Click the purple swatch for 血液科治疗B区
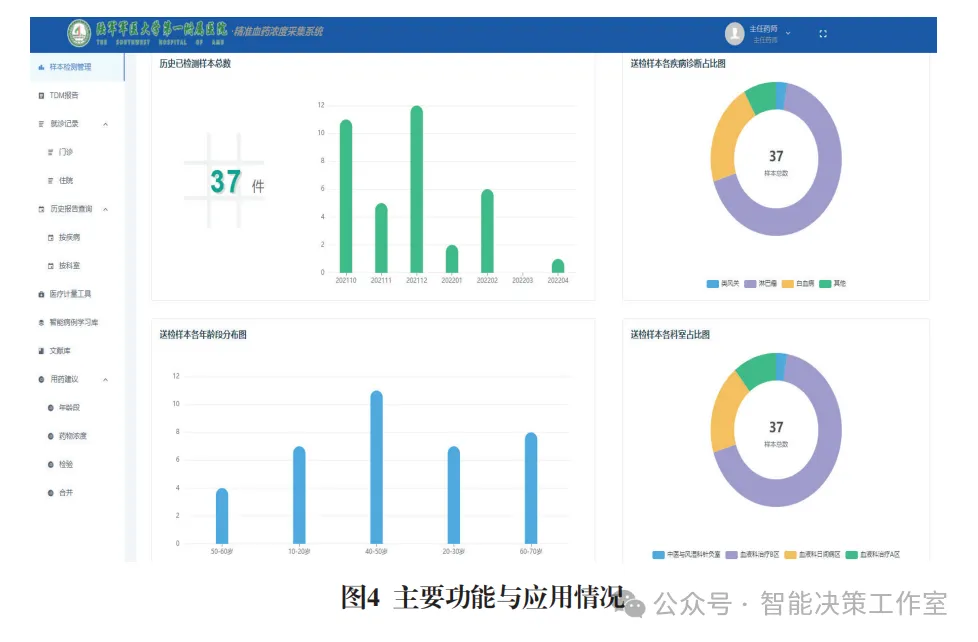This screenshot has height=642, width=978. (x=731, y=555)
